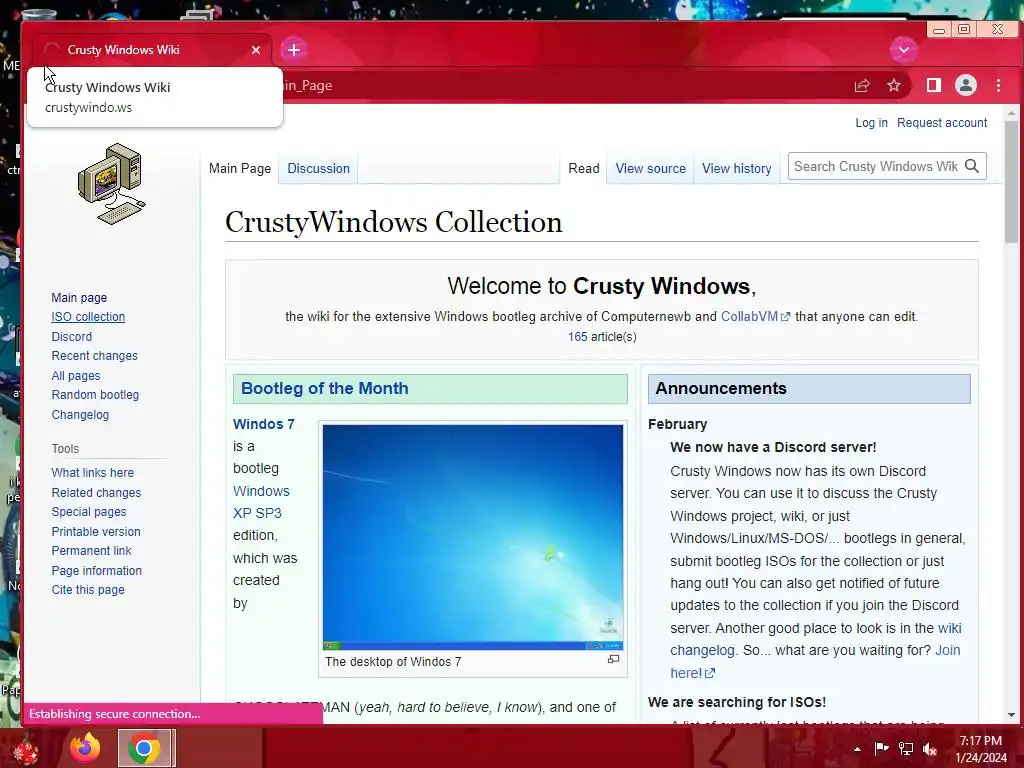The height and width of the screenshot is (768, 1024).
Task: Show hidden tray icons arrow
Action: click(x=857, y=749)
